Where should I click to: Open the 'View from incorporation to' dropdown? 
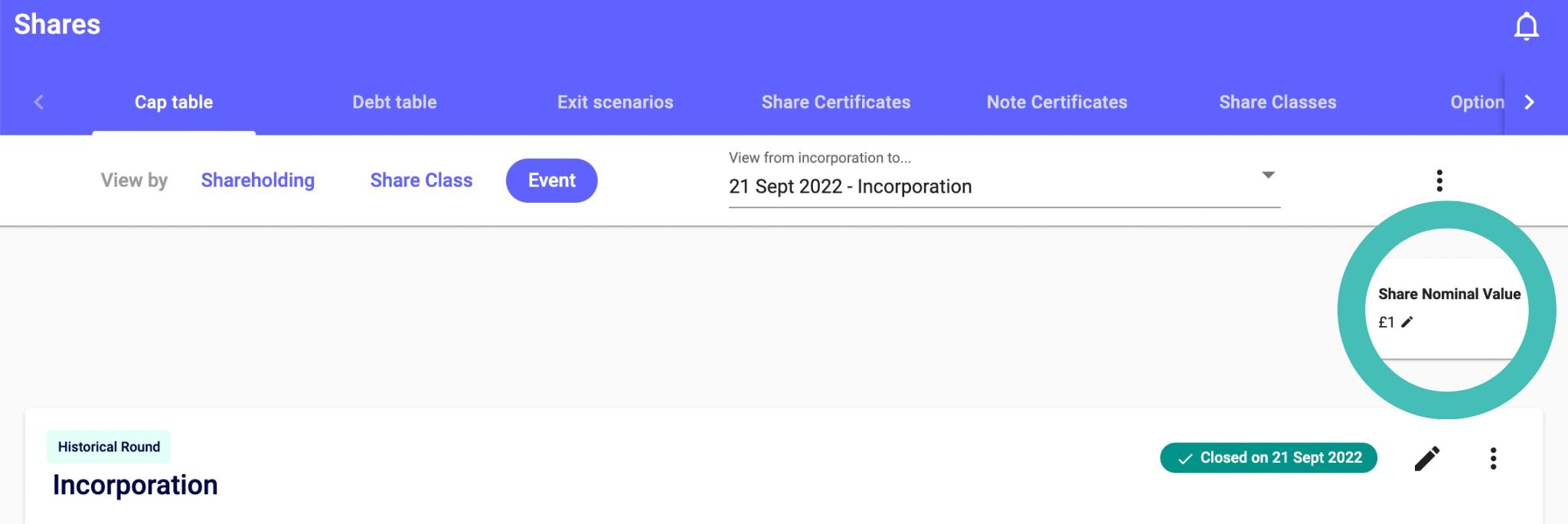pyautogui.click(x=995, y=186)
